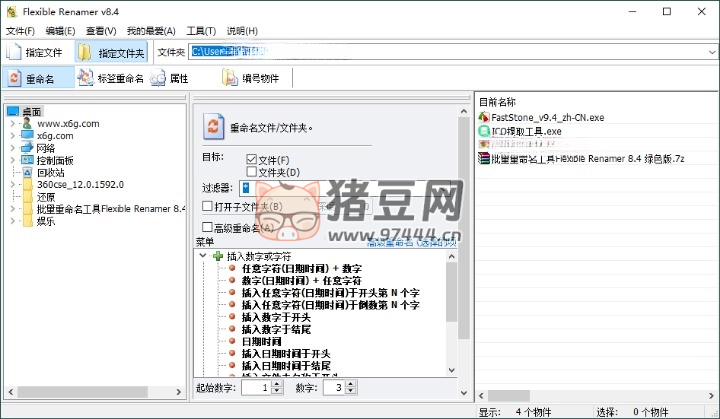Open the 编辑(E) menu
This screenshot has width=720, height=419.
coord(59,31)
